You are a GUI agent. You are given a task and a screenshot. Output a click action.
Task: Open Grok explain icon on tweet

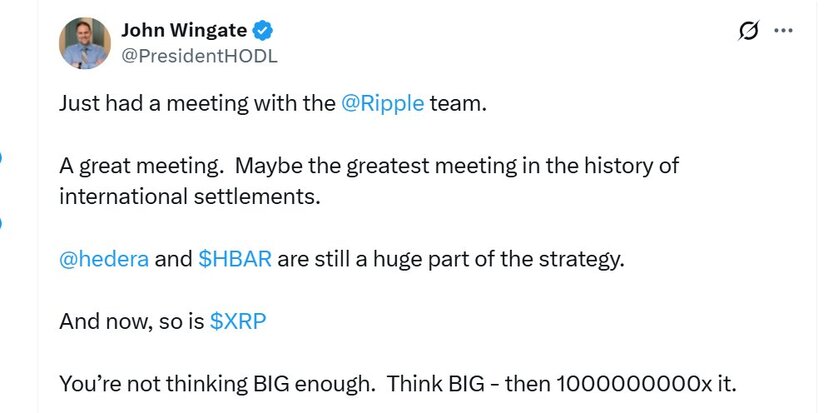(748, 31)
